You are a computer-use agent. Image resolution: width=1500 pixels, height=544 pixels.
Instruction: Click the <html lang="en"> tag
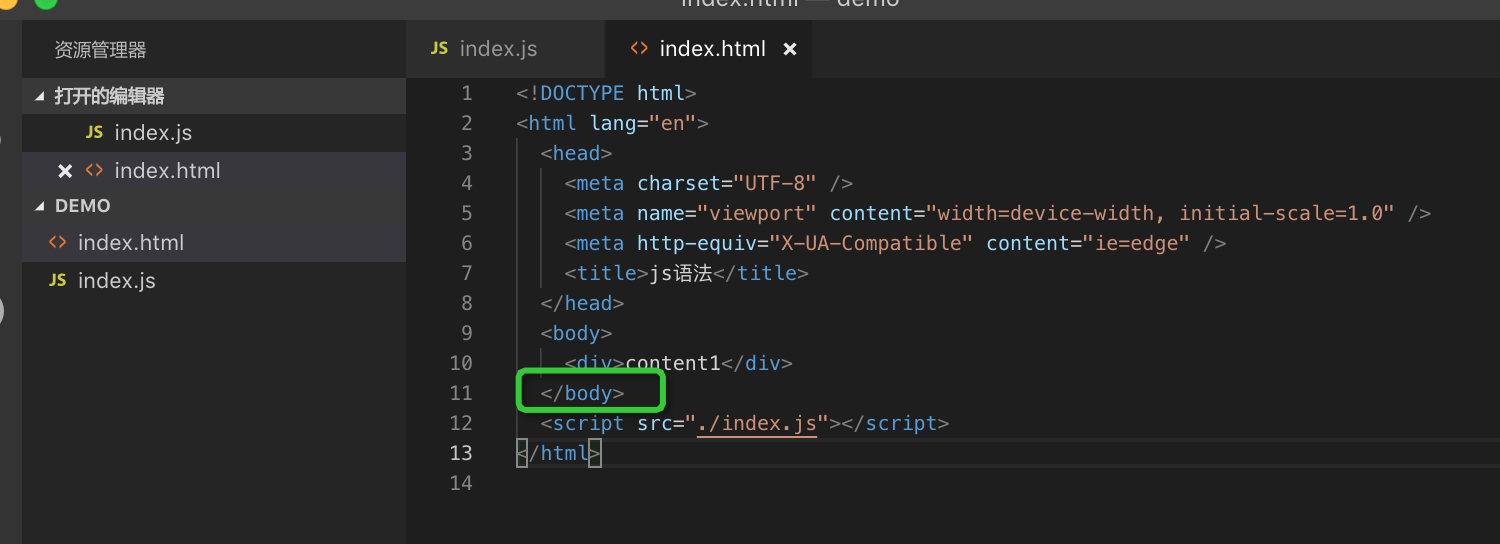612,123
